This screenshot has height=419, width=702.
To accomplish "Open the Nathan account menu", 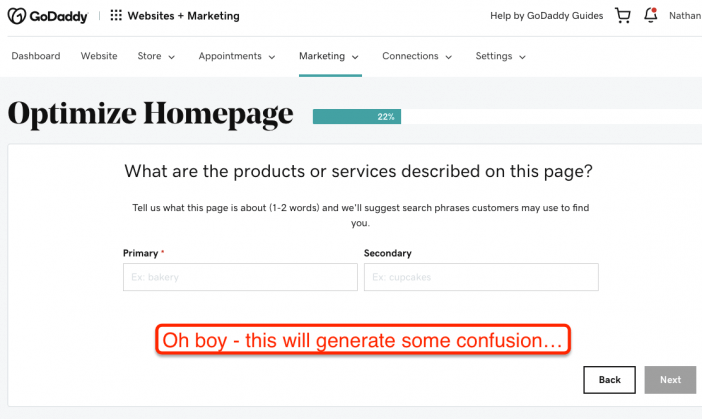I will [x=685, y=16].
